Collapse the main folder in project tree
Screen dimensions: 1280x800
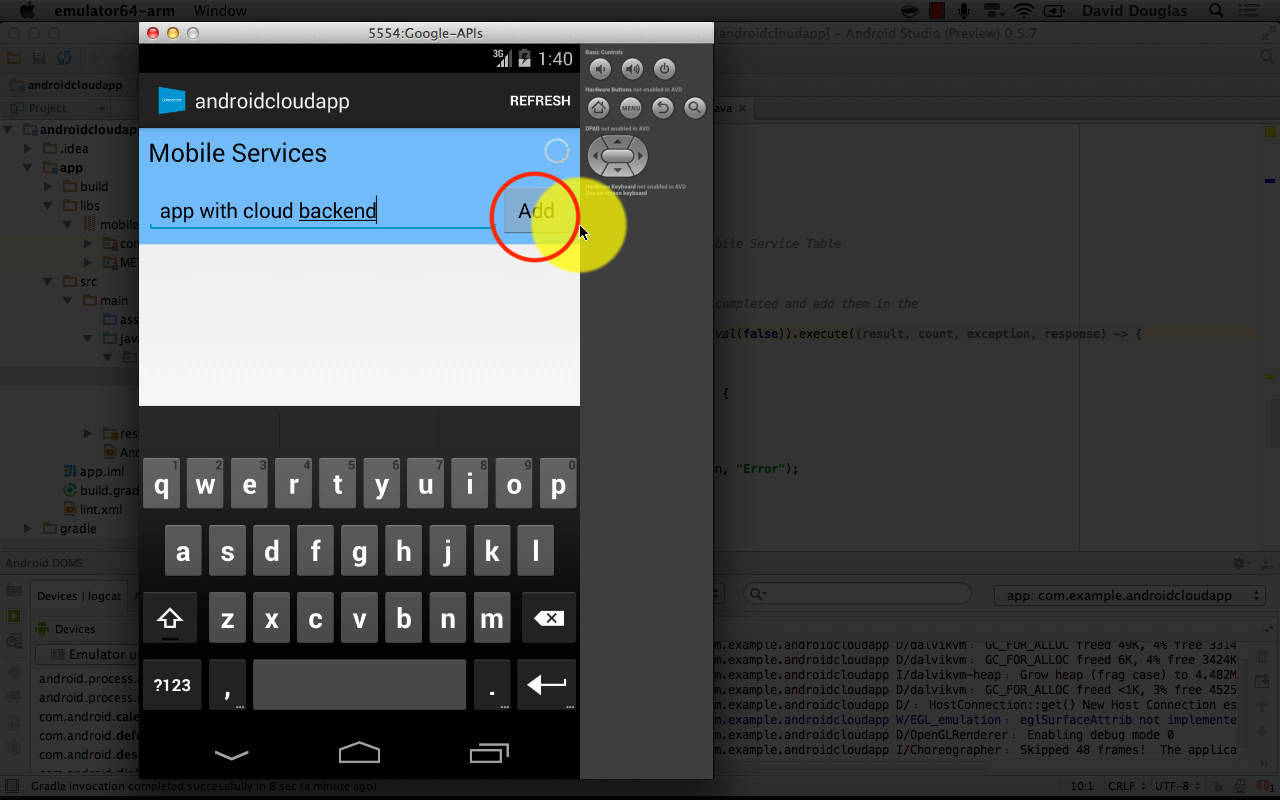[67, 301]
